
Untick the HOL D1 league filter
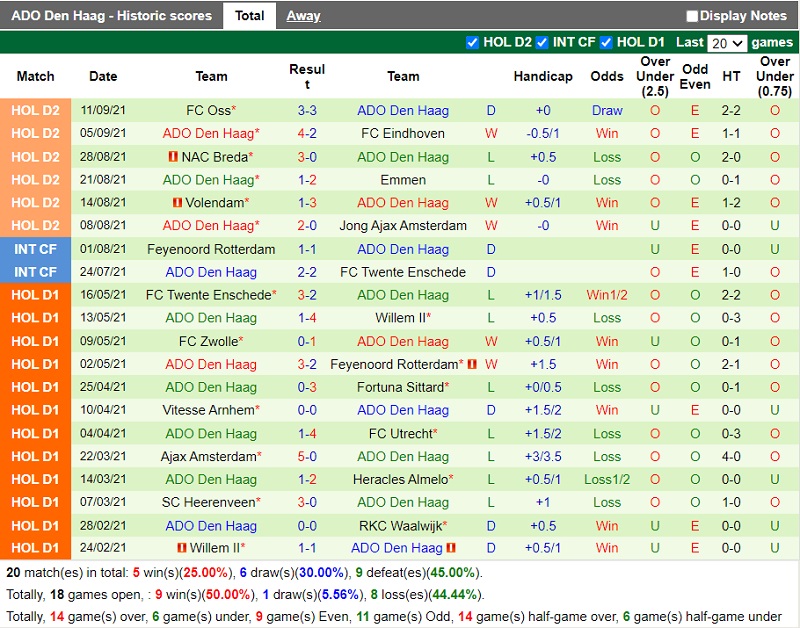(607, 43)
